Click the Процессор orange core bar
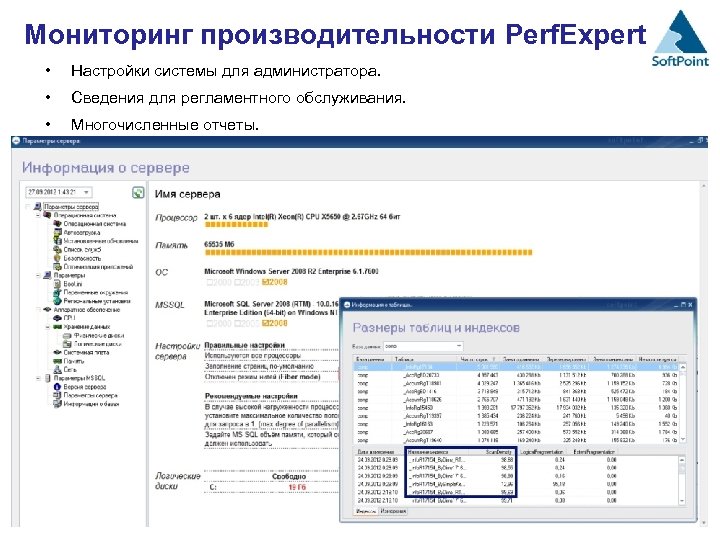 [x=236, y=225]
